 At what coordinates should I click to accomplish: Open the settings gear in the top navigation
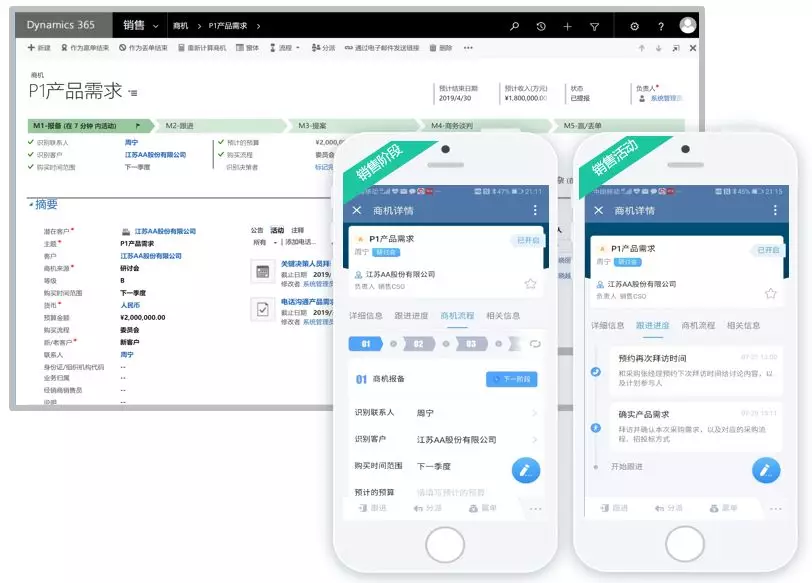(635, 27)
